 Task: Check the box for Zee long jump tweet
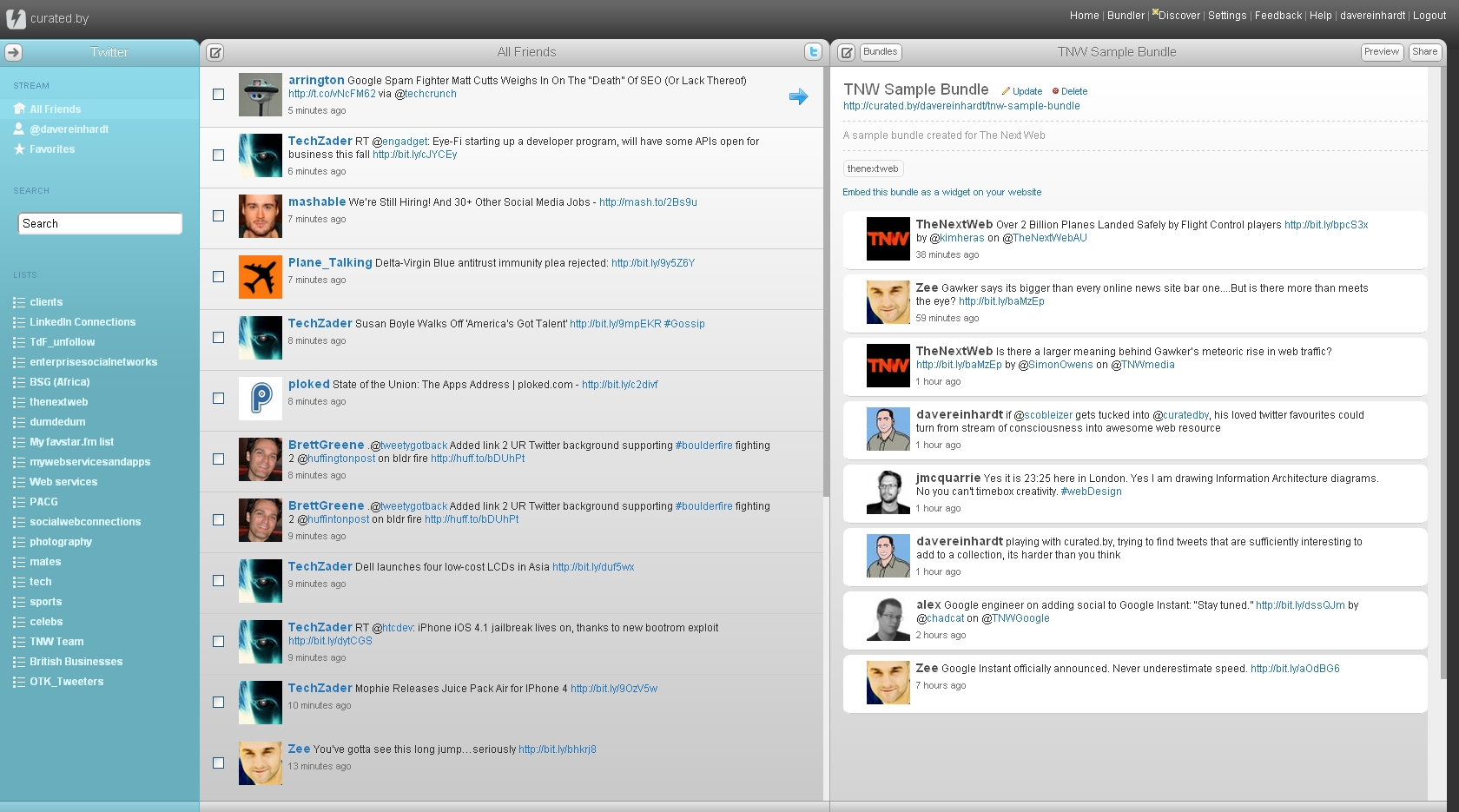pyautogui.click(x=219, y=762)
